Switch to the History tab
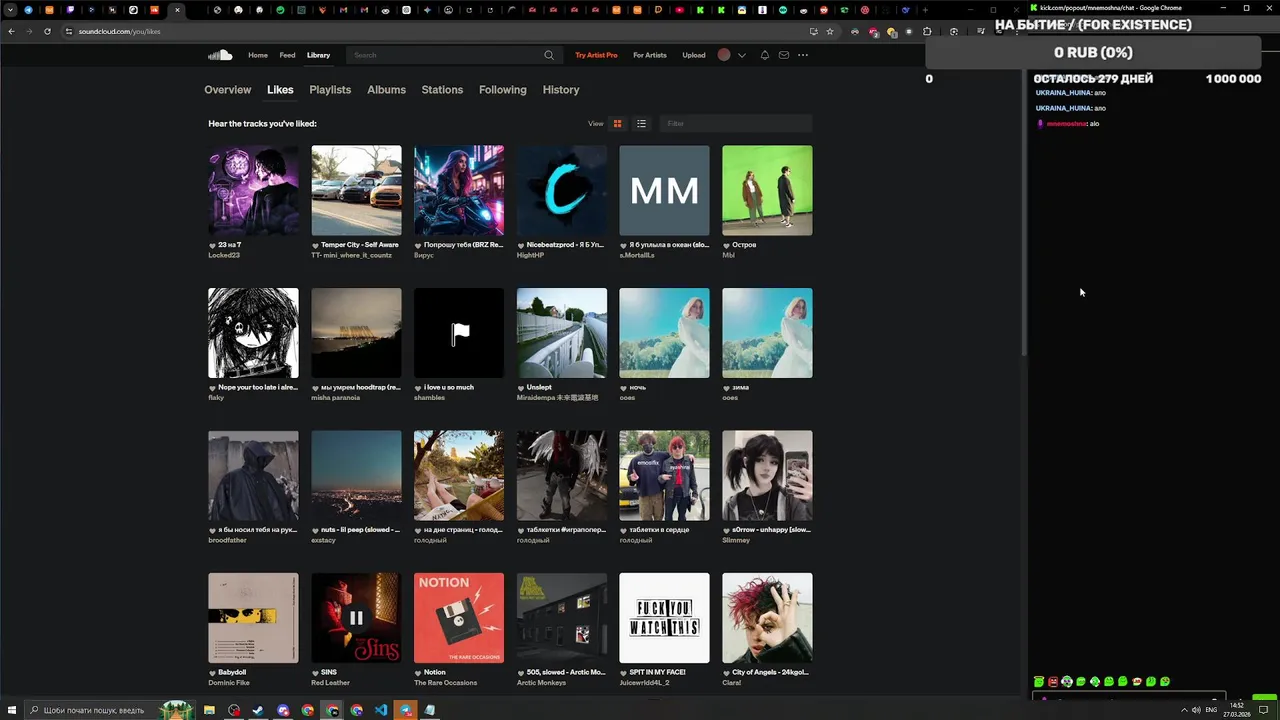The height and width of the screenshot is (720, 1280). coord(561,90)
